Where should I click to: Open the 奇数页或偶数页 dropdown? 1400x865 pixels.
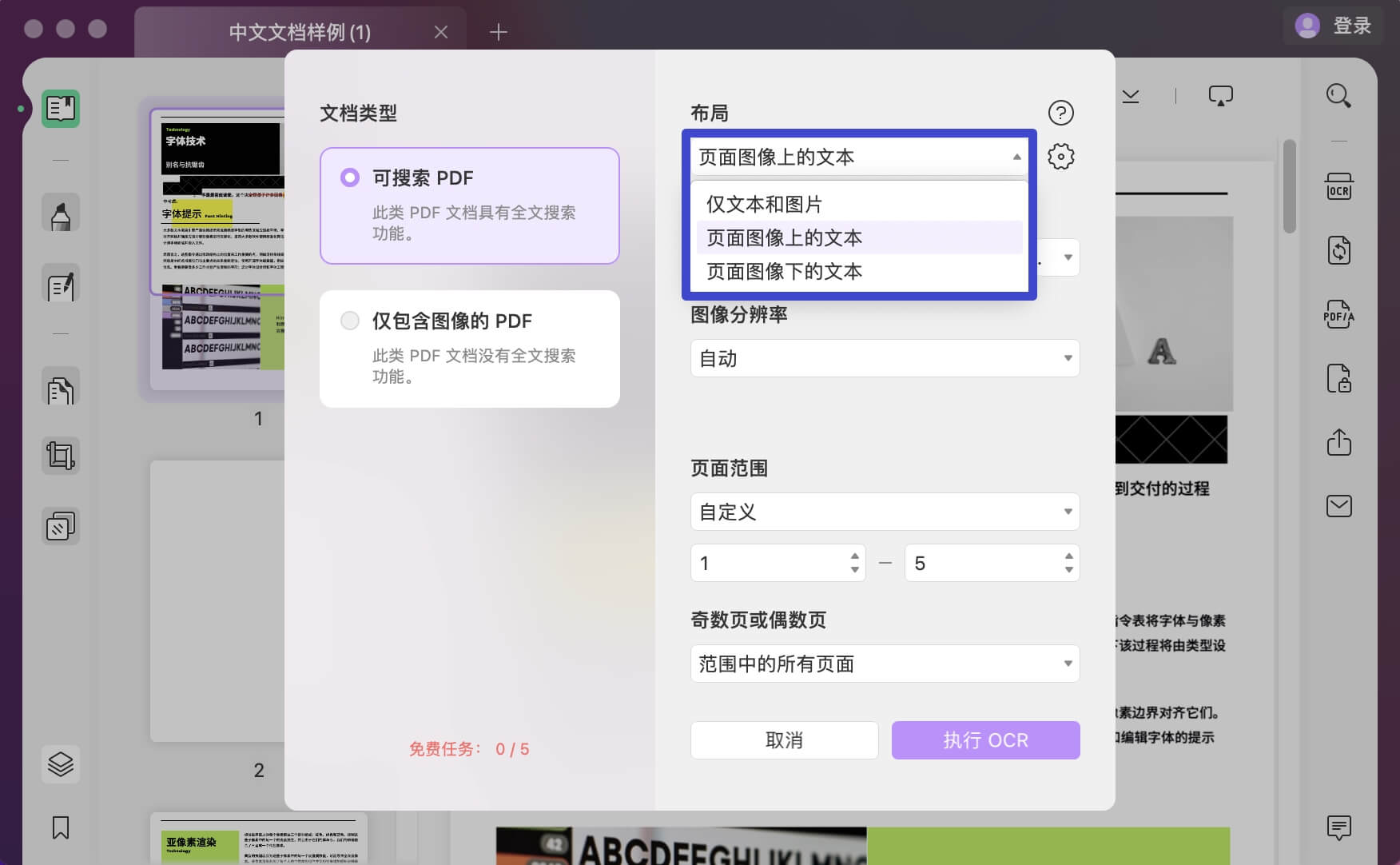coord(885,664)
